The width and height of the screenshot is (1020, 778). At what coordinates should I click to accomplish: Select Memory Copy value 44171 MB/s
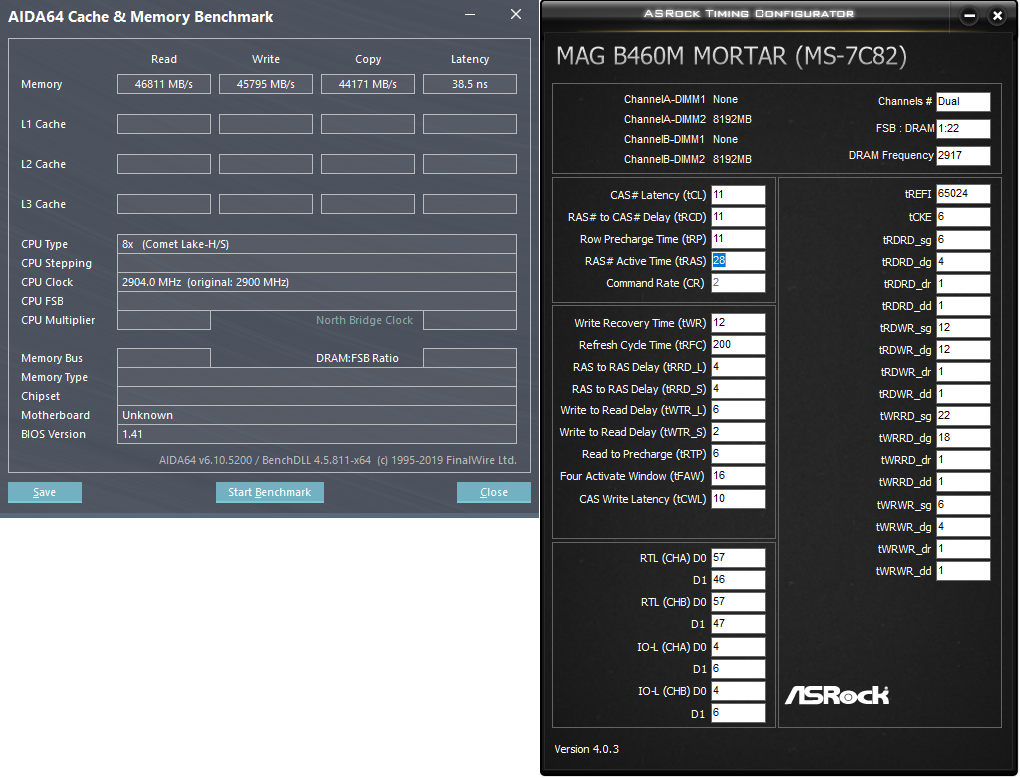(368, 84)
